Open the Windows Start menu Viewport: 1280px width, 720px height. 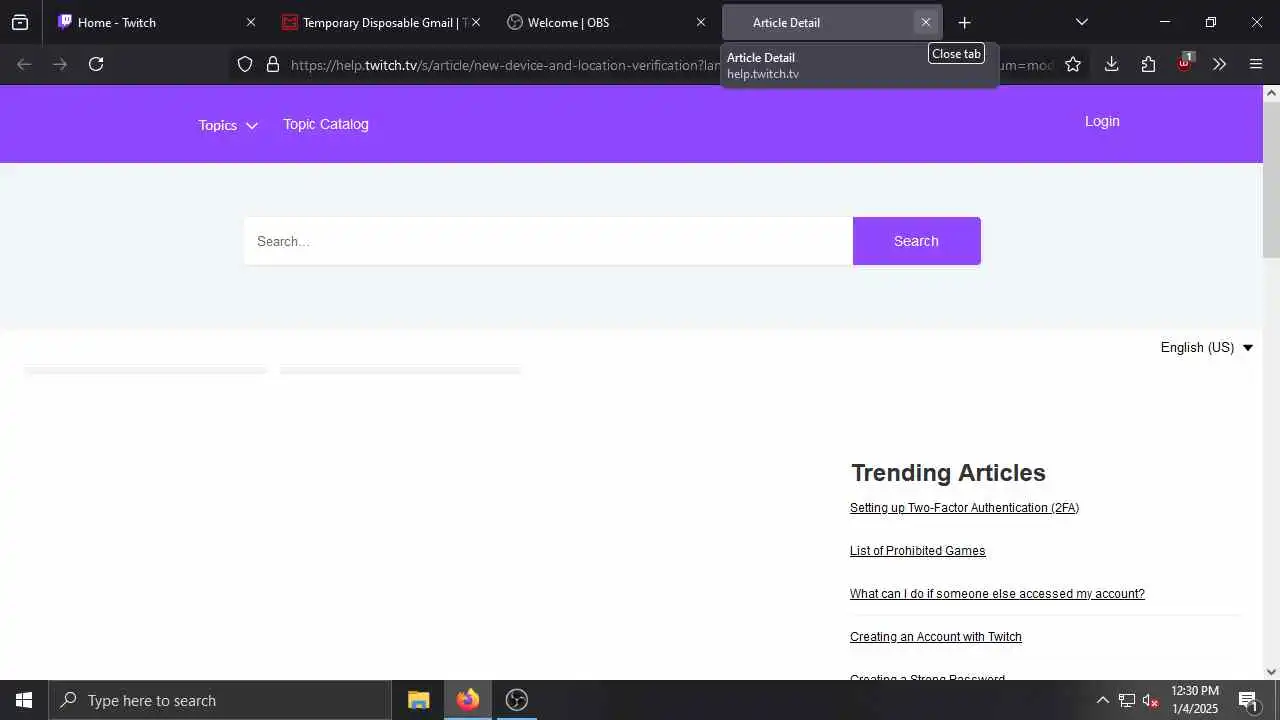coord(24,700)
